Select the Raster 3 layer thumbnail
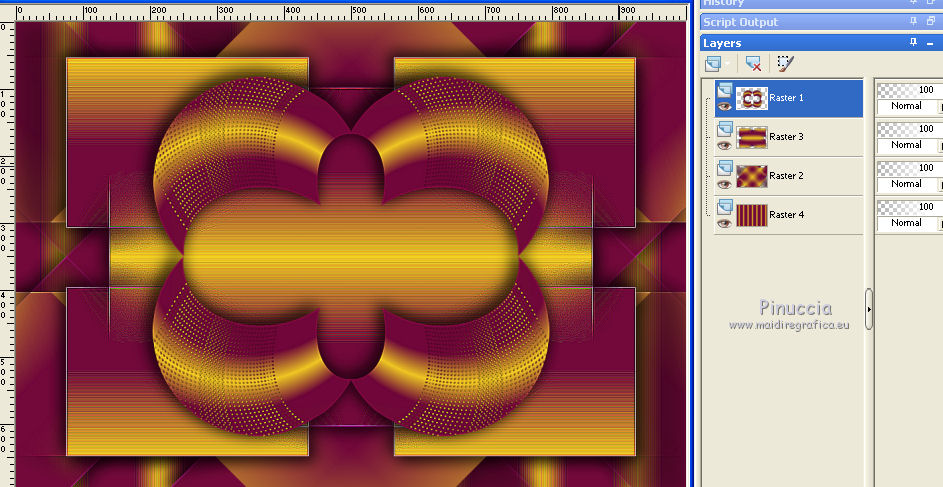The width and height of the screenshot is (943, 487). click(751, 137)
